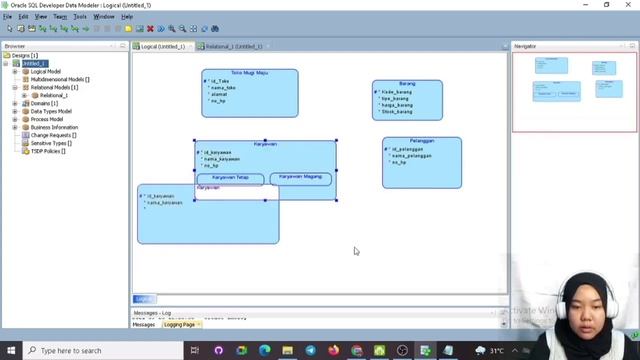Pick the New M:N Relation tool

[x=42, y=29]
